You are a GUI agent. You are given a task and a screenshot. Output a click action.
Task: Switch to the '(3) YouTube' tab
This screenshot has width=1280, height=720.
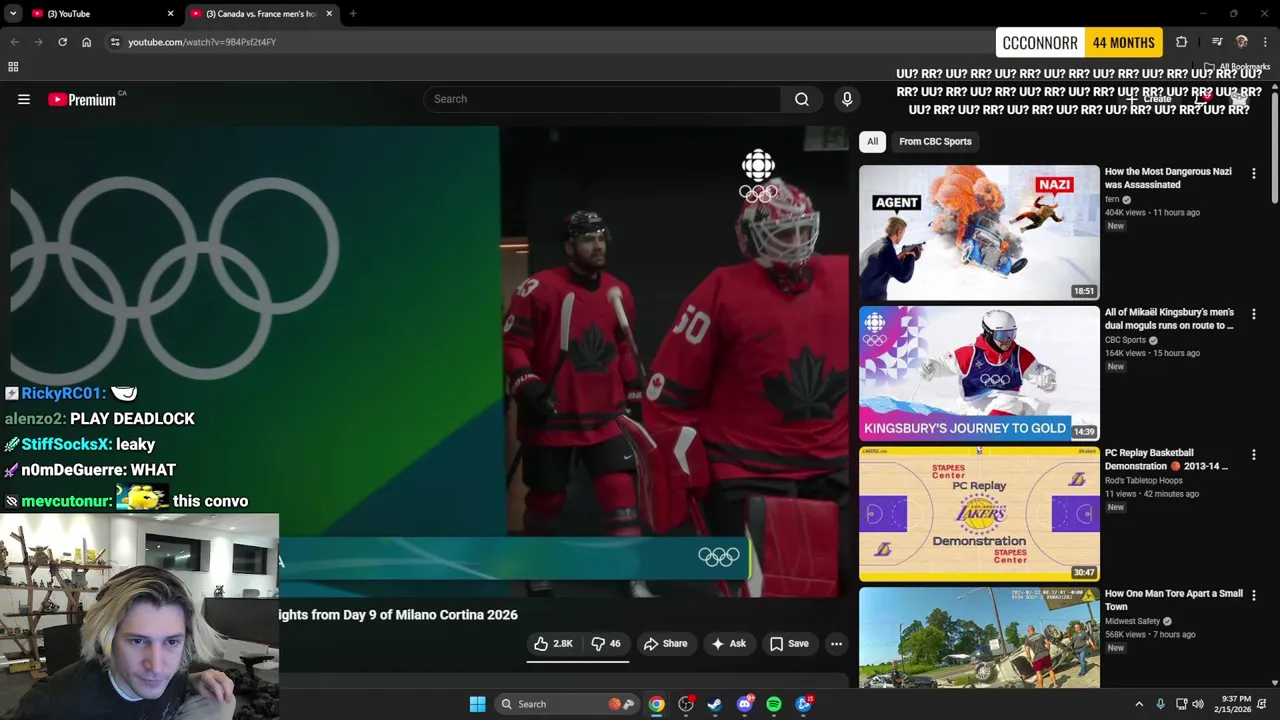click(x=100, y=14)
